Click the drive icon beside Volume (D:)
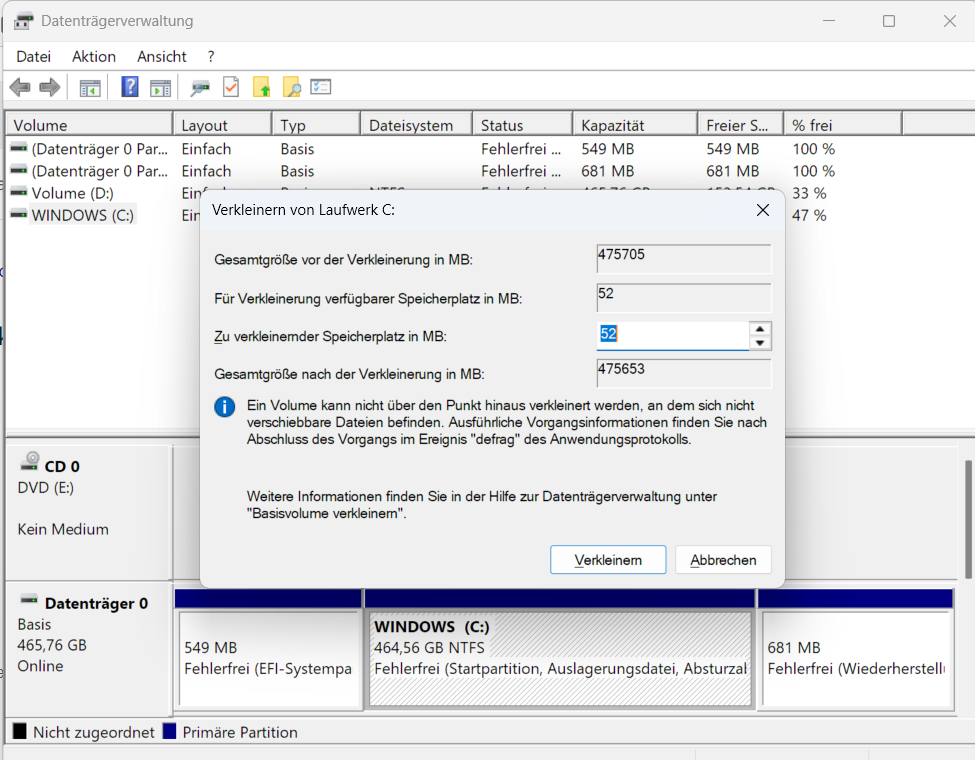The width and height of the screenshot is (975, 760). 19,192
